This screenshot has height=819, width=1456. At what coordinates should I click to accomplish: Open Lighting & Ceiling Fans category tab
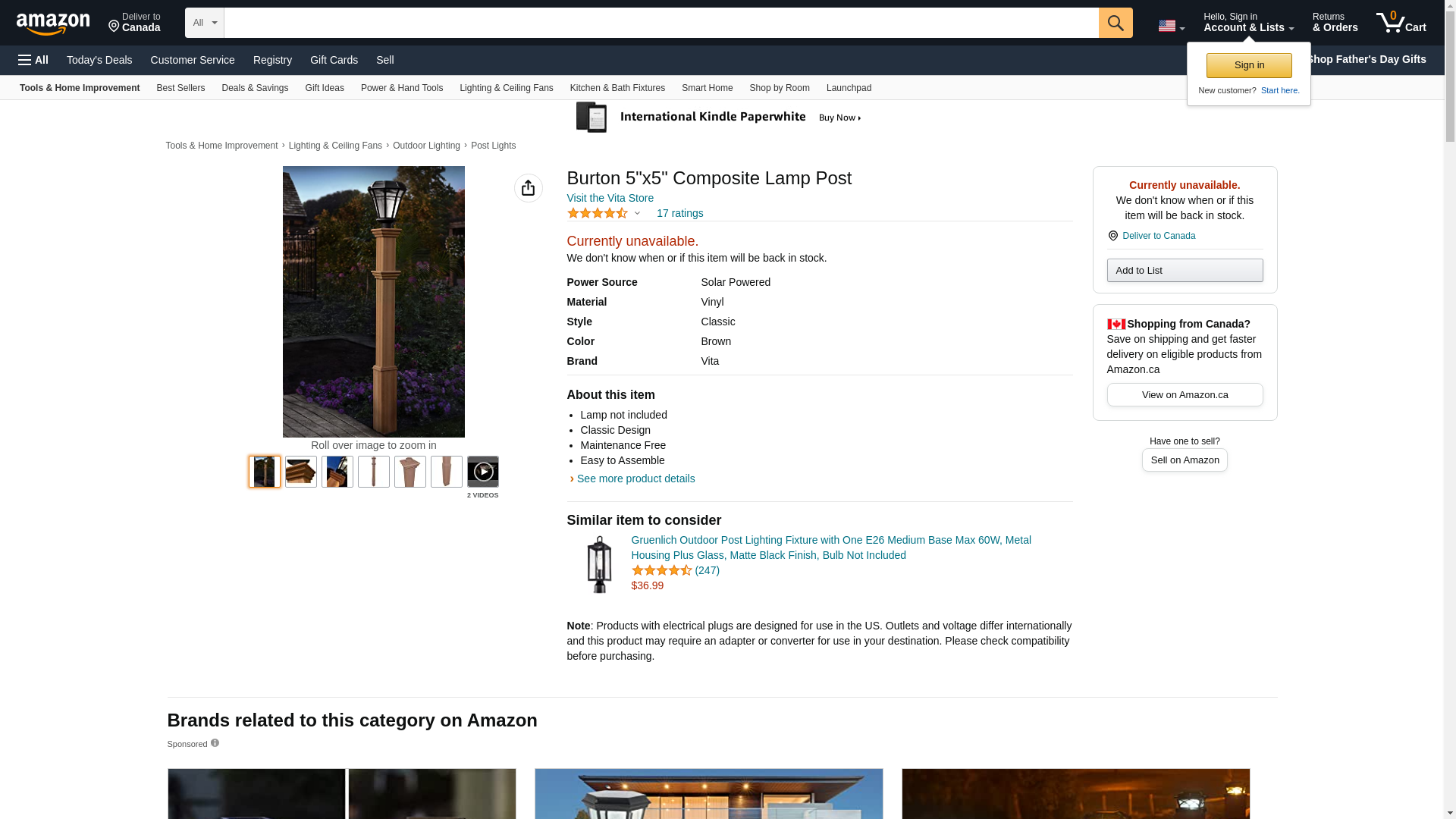[x=506, y=88]
